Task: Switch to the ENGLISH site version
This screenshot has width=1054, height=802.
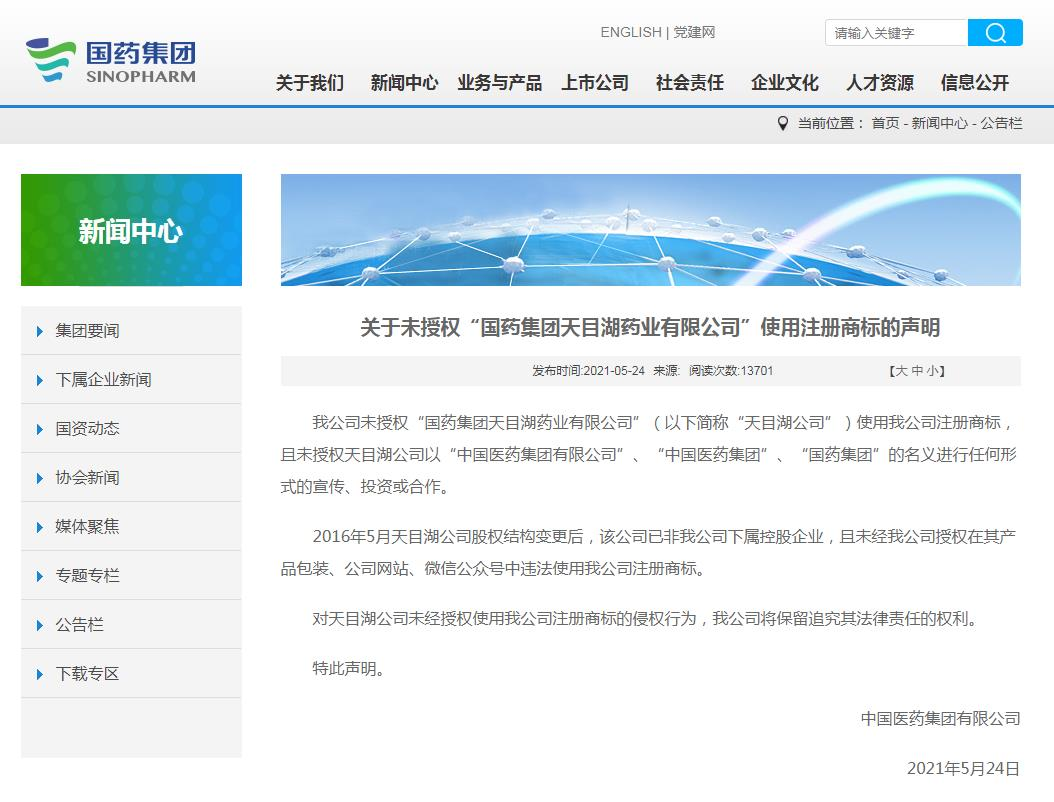Action: (x=630, y=32)
